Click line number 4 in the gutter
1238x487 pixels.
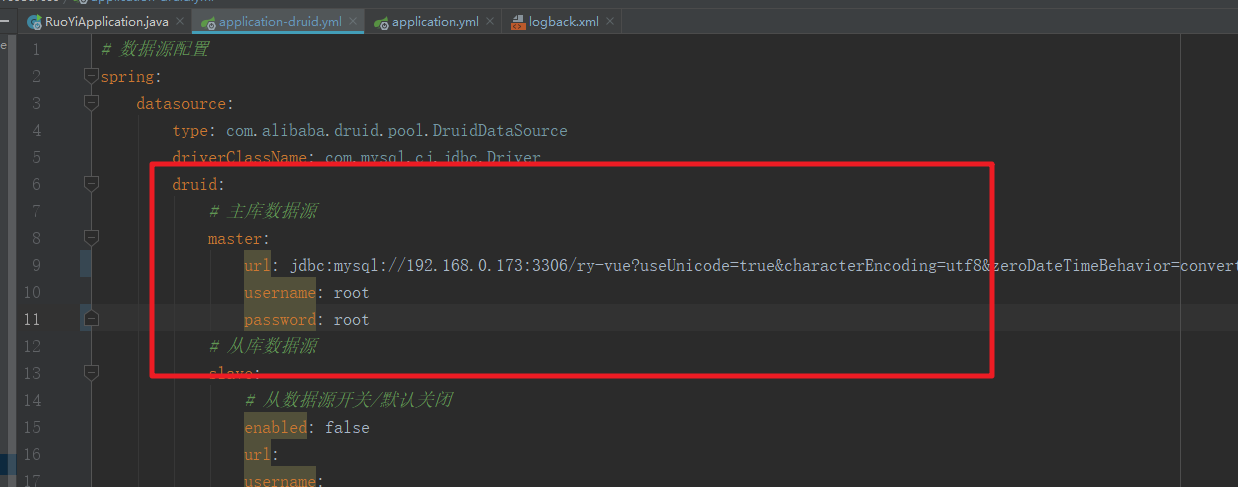pyautogui.click(x=36, y=130)
